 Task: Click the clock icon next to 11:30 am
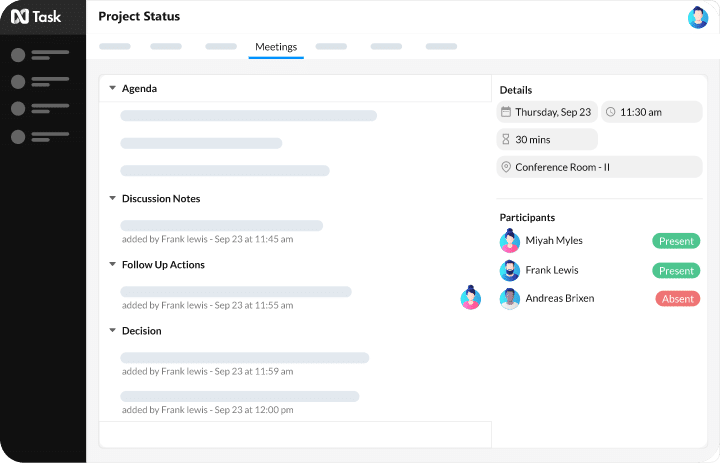click(x=611, y=112)
